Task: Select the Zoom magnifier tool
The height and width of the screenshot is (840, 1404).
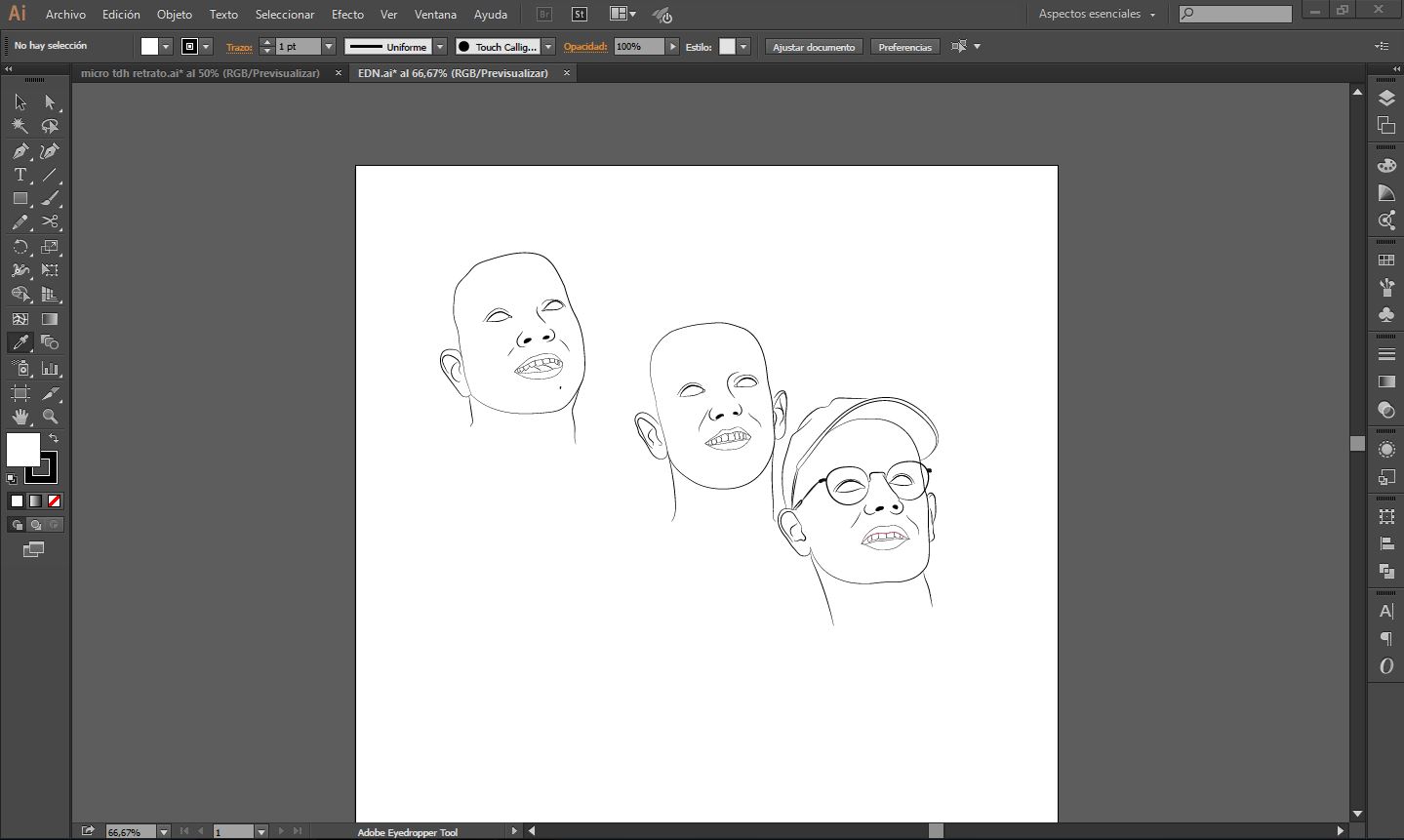Action: [50, 417]
